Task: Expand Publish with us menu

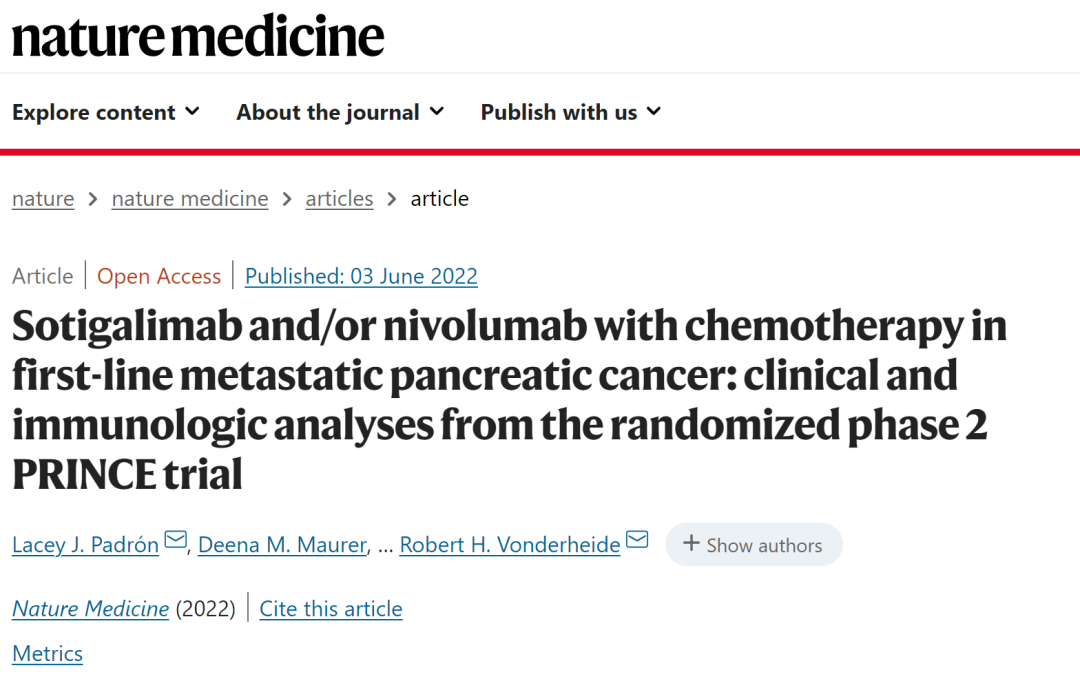Action: [571, 112]
